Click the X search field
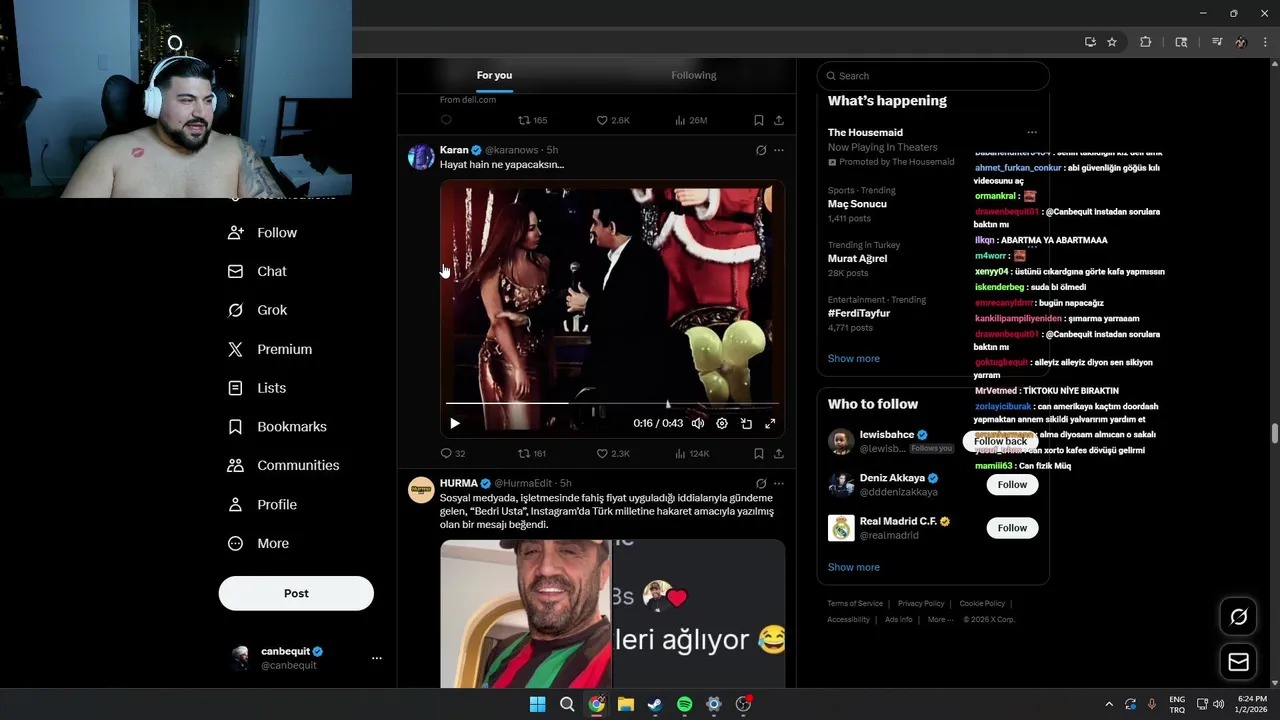 pyautogui.click(x=933, y=76)
